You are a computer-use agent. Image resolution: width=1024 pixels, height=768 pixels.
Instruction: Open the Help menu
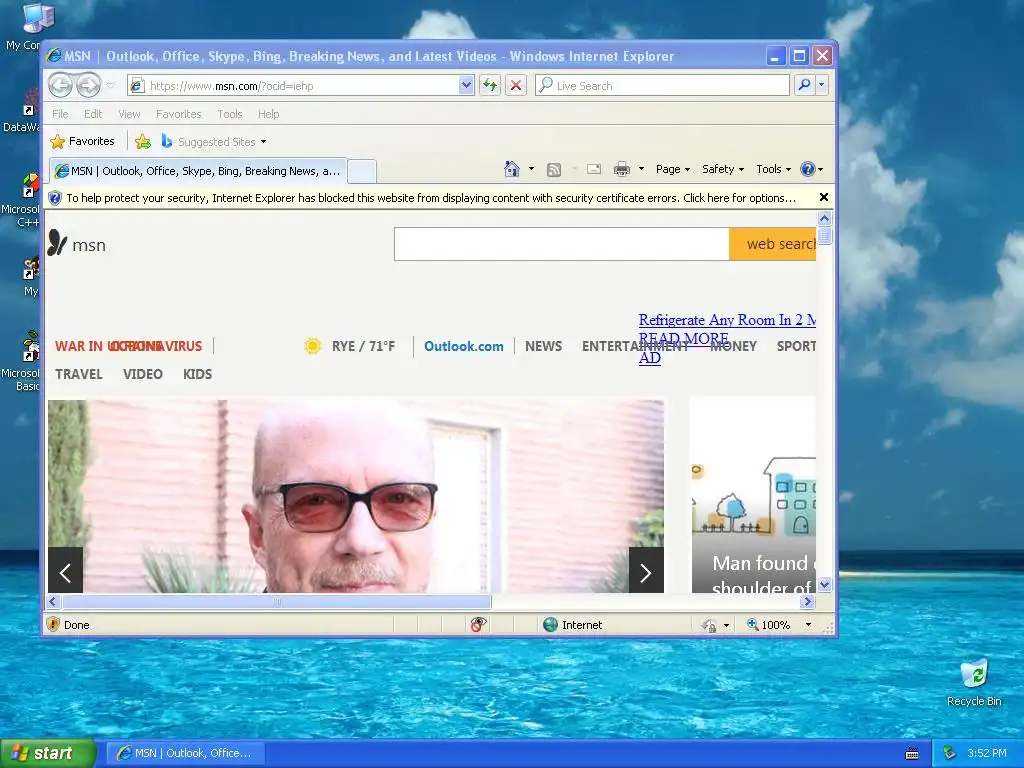click(268, 114)
